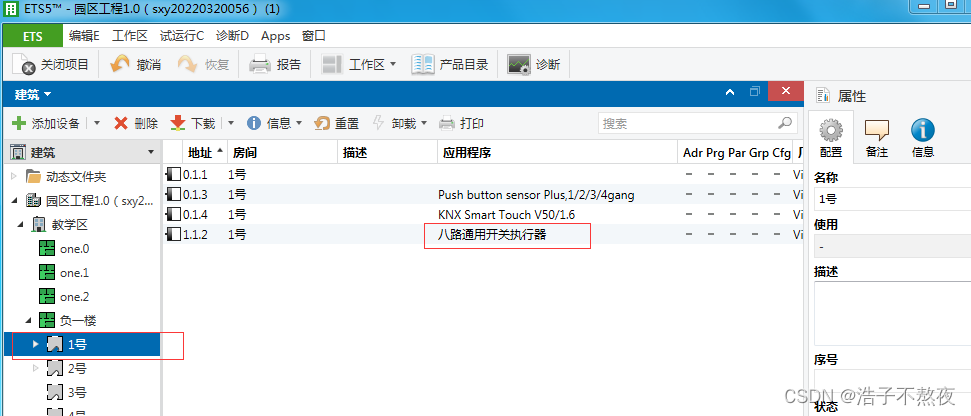Viewport: 971px width, 416px height.
Task: Switch to the 信息 properties tab
Action: tap(923, 137)
